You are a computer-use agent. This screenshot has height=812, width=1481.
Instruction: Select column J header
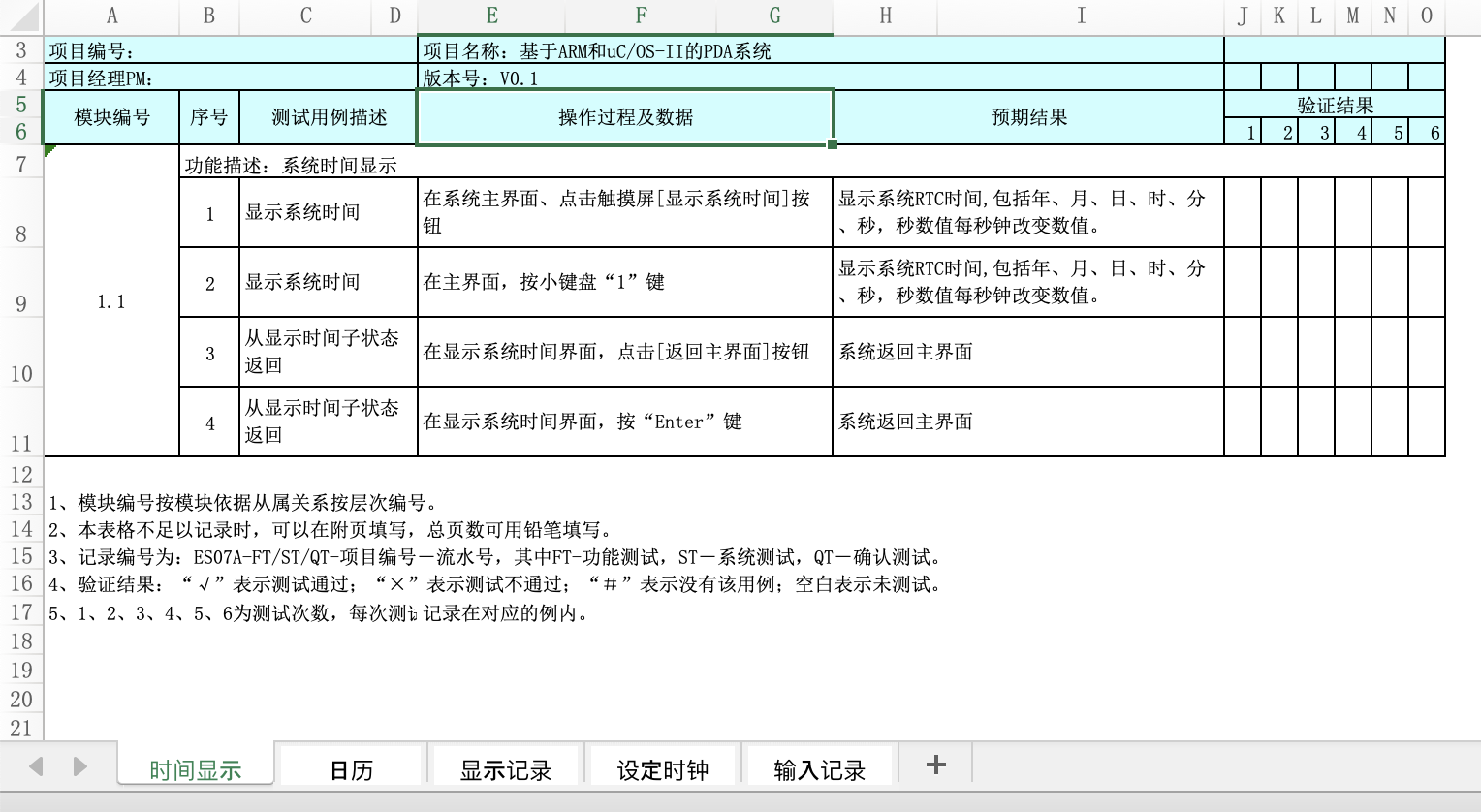pos(1243,16)
